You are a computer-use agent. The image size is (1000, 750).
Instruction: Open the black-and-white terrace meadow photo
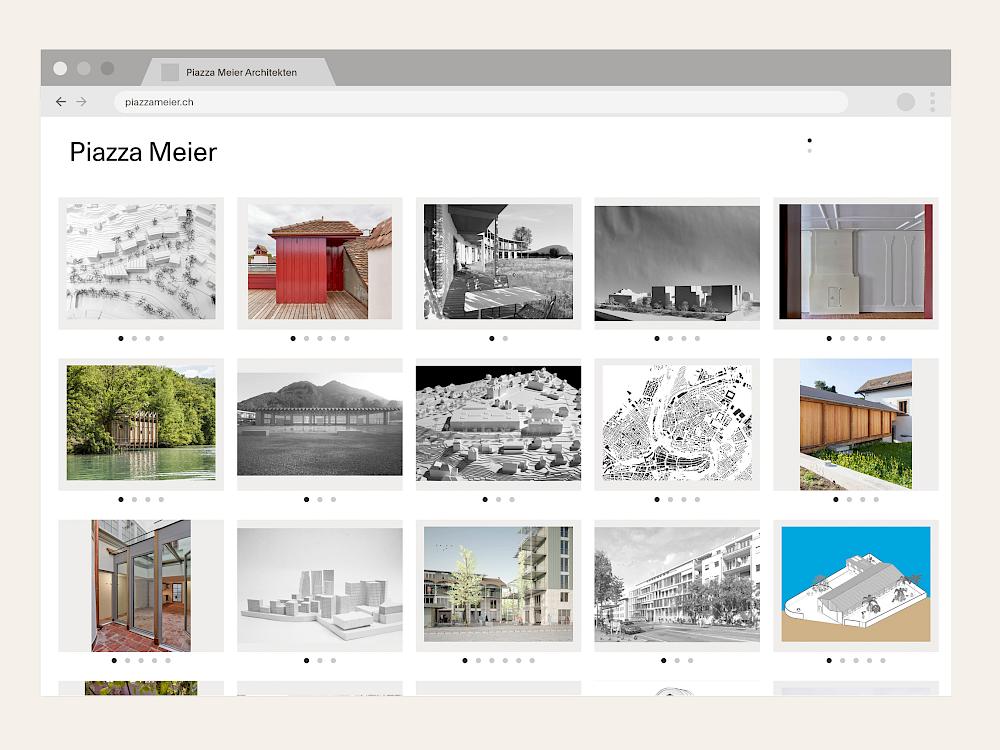498,262
